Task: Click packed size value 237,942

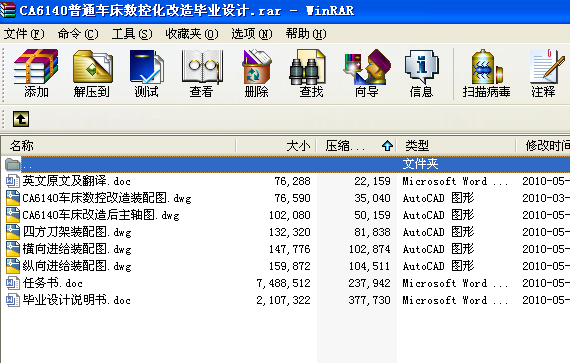Action: [x=369, y=283]
